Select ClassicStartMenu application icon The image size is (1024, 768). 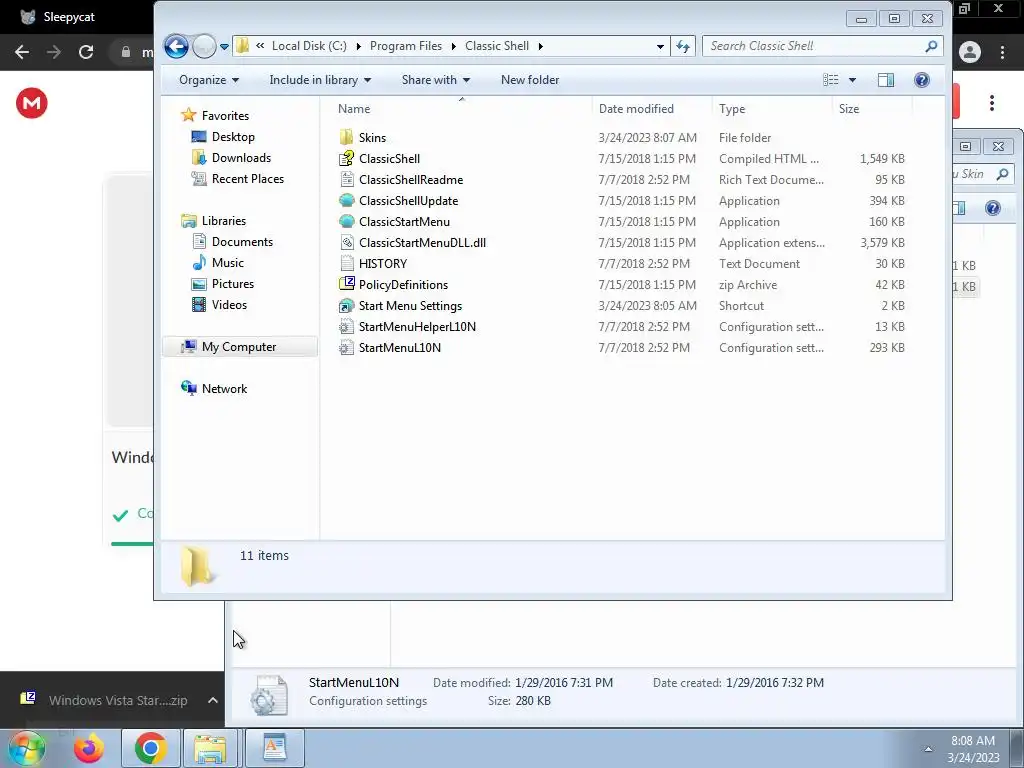click(x=346, y=221)
